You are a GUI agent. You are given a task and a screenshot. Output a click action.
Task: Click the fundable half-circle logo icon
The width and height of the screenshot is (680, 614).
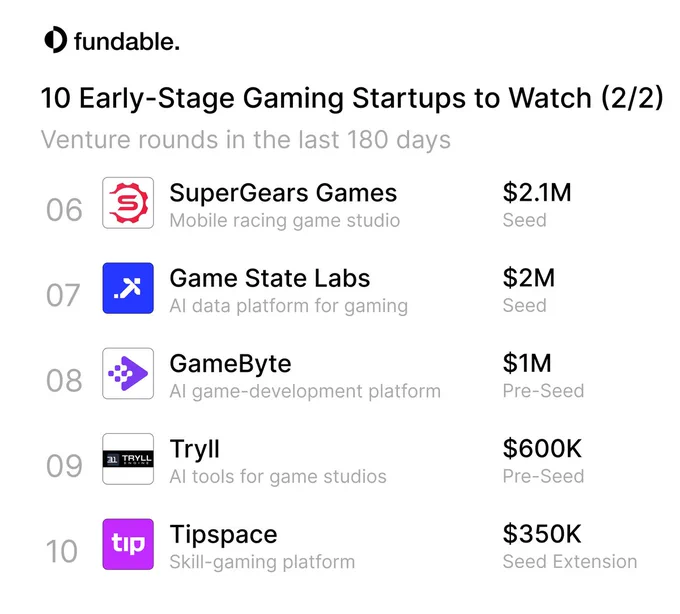click(x=56, y=40)
